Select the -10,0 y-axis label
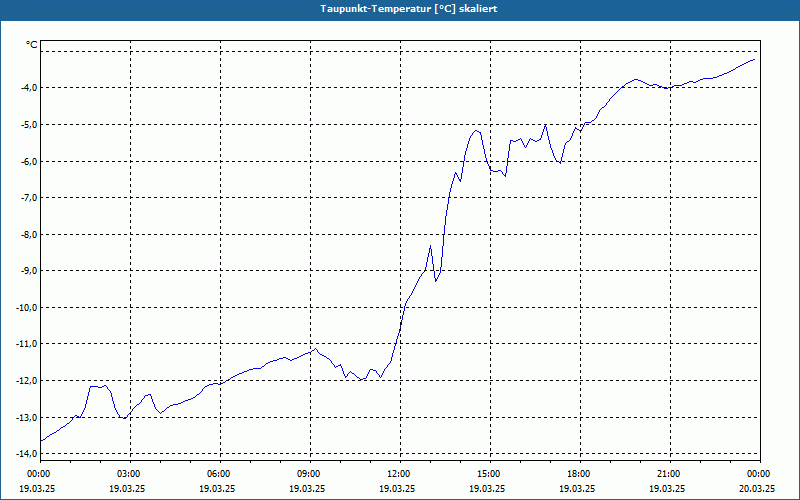Screen dimensions: 800x500 (28, 307)
